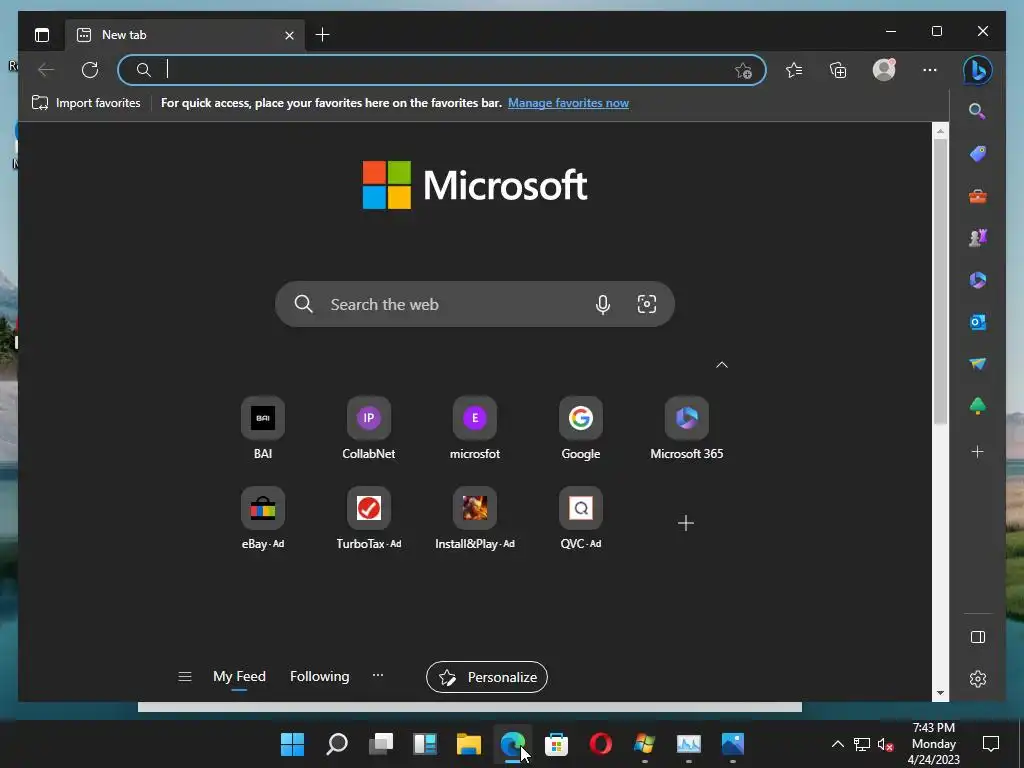
Task: Open the Shopping tag sidebar icon
Action: [x=978, y=153]
